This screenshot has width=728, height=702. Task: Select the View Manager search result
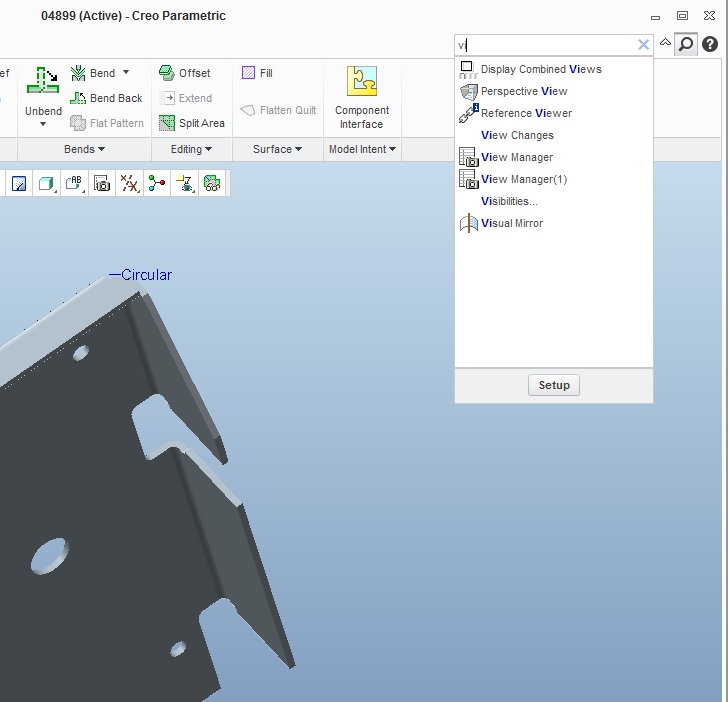[553, 157]
